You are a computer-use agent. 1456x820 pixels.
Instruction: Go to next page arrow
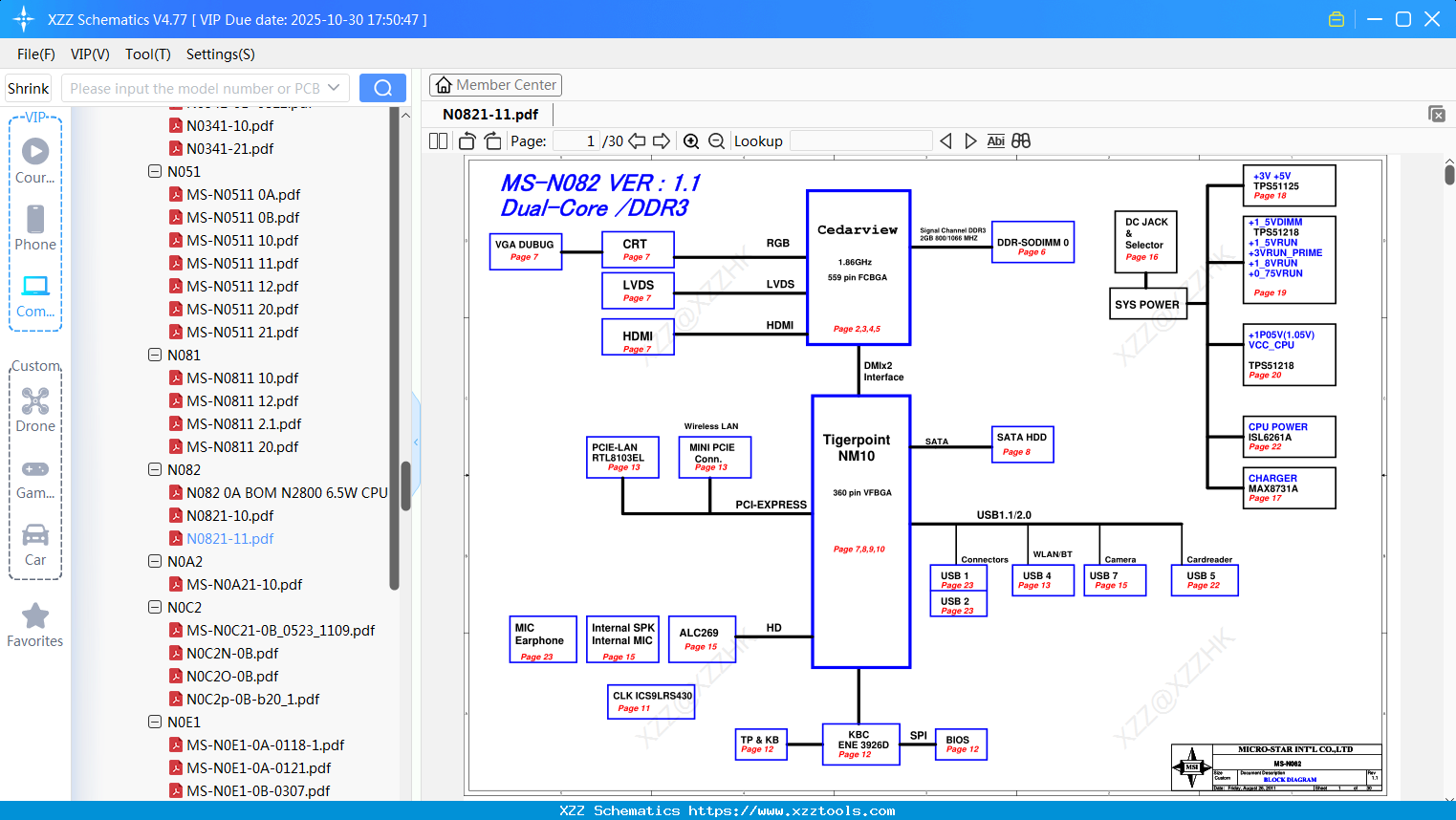click(662, 141)
